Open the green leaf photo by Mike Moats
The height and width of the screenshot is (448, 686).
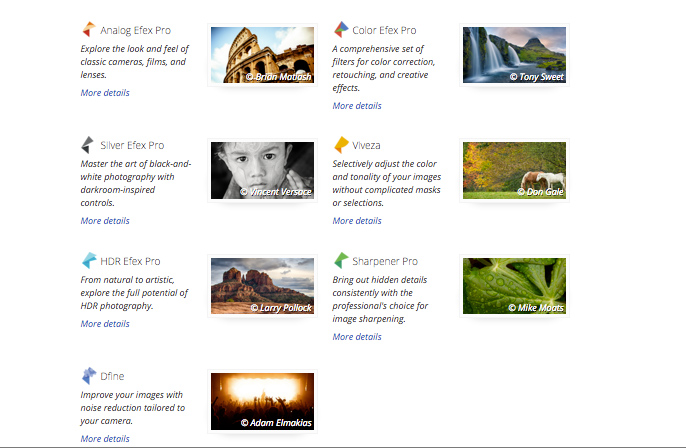(514, 286)
